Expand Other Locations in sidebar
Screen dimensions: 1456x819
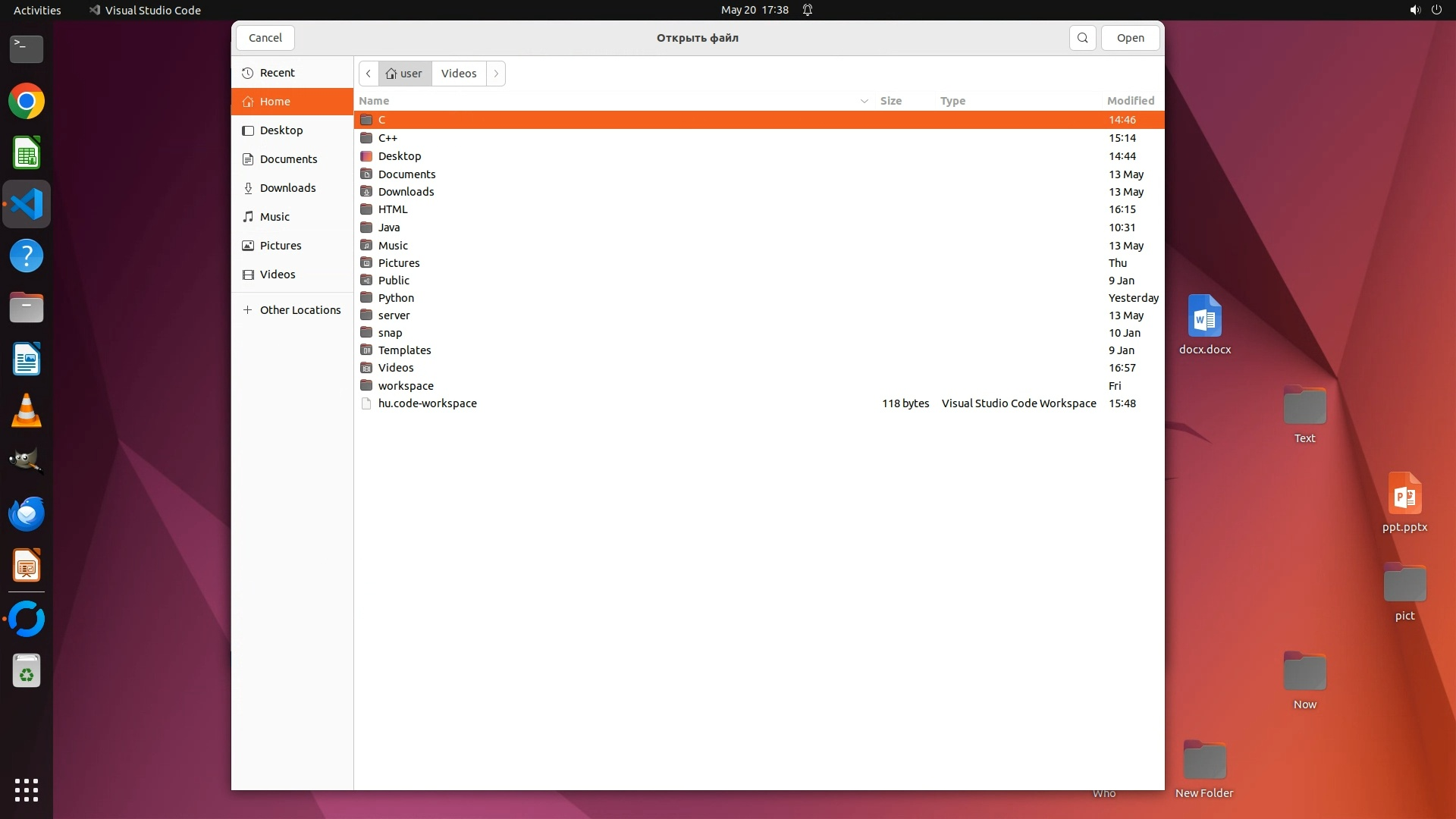click(300, 310)
